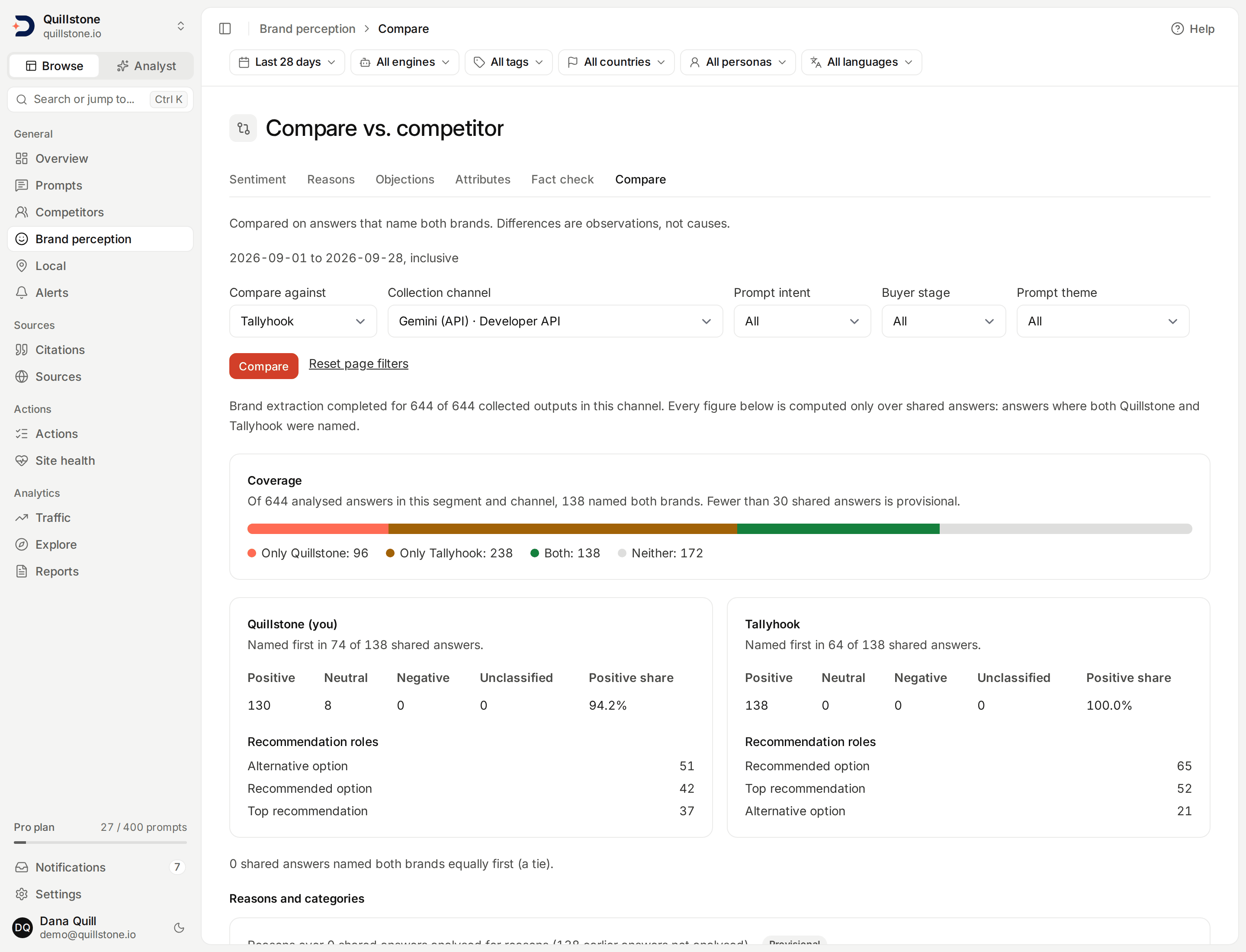Open Overview in the sidebar
1246x952 pixels.
pos(100,159)
